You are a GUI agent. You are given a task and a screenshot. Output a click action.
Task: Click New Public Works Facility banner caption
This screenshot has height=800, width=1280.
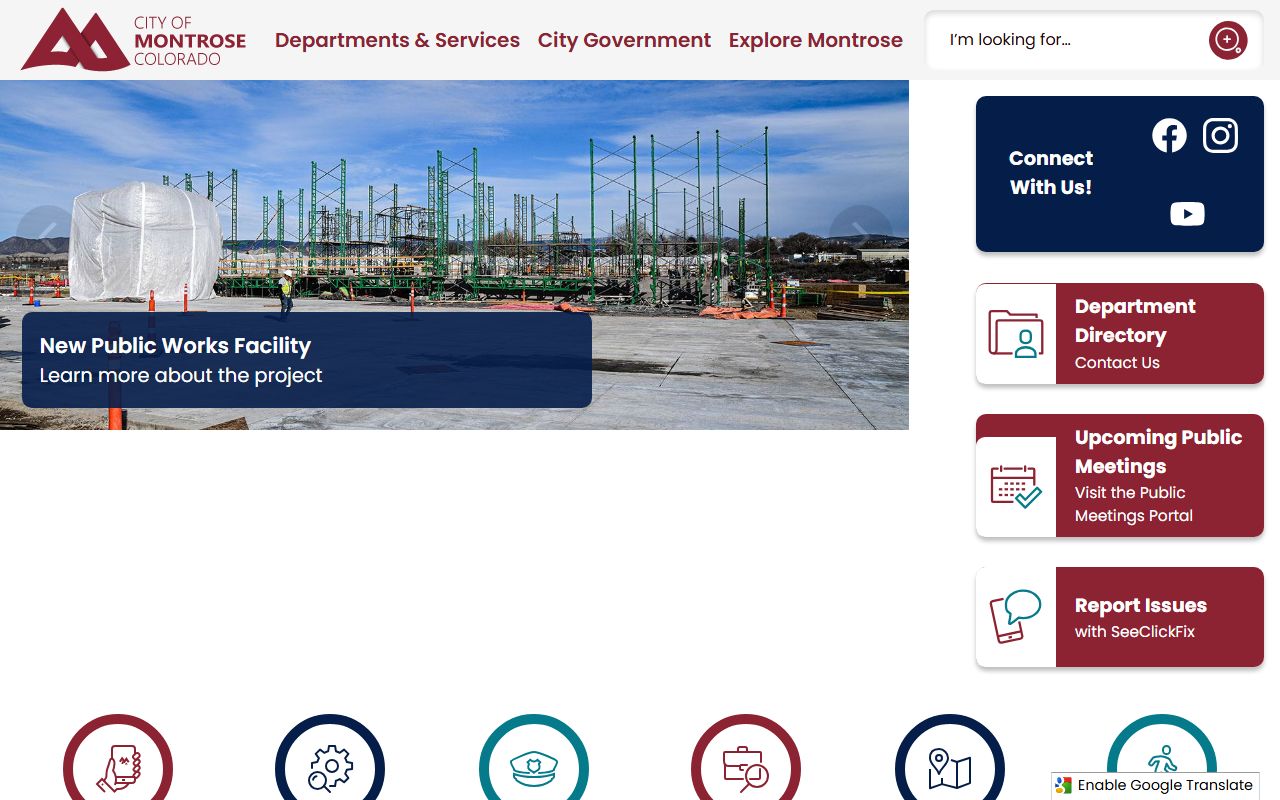tap(306, 360)
